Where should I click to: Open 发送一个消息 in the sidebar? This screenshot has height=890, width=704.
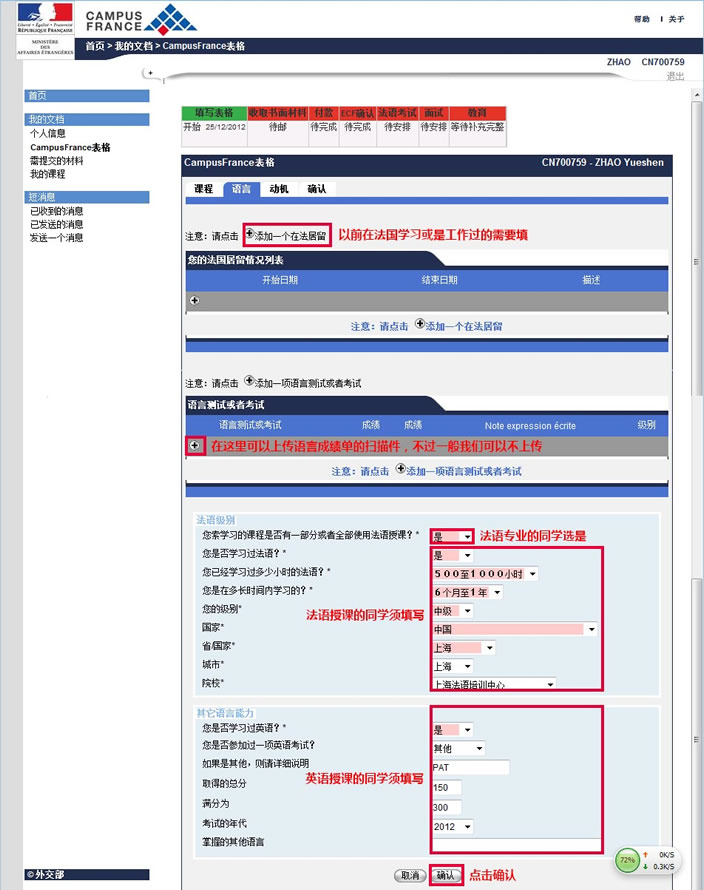click(x=57, y=238)
